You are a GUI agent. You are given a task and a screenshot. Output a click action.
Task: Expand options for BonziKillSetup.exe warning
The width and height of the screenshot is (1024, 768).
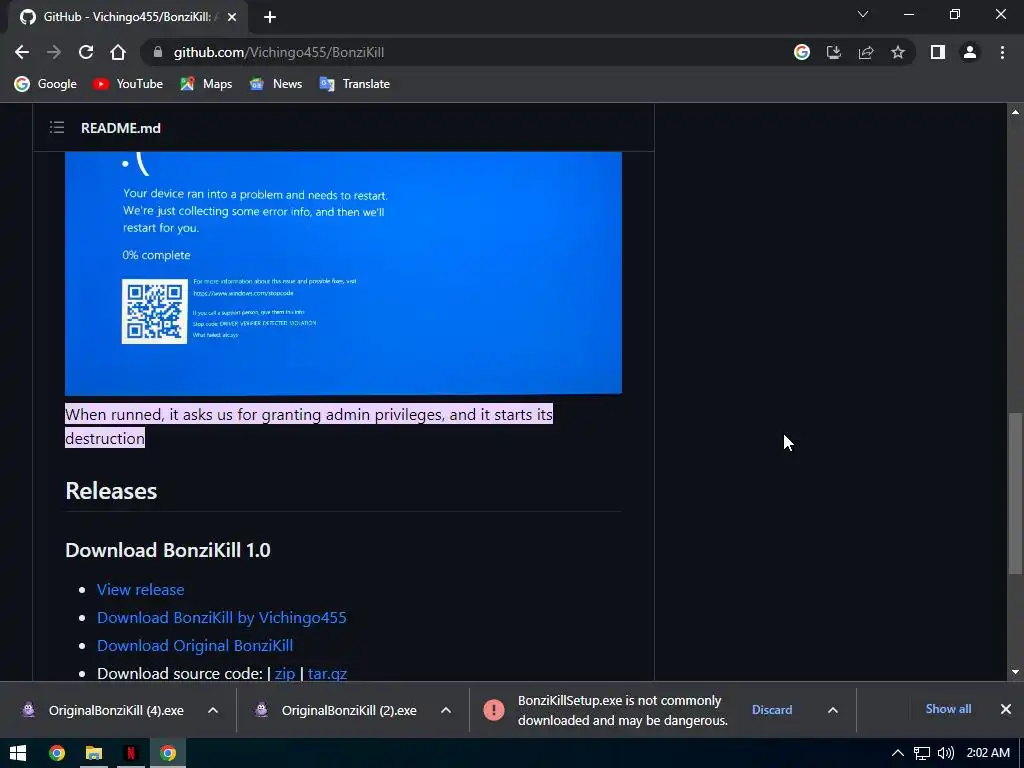pyautogui.click(x=833, y=710)
